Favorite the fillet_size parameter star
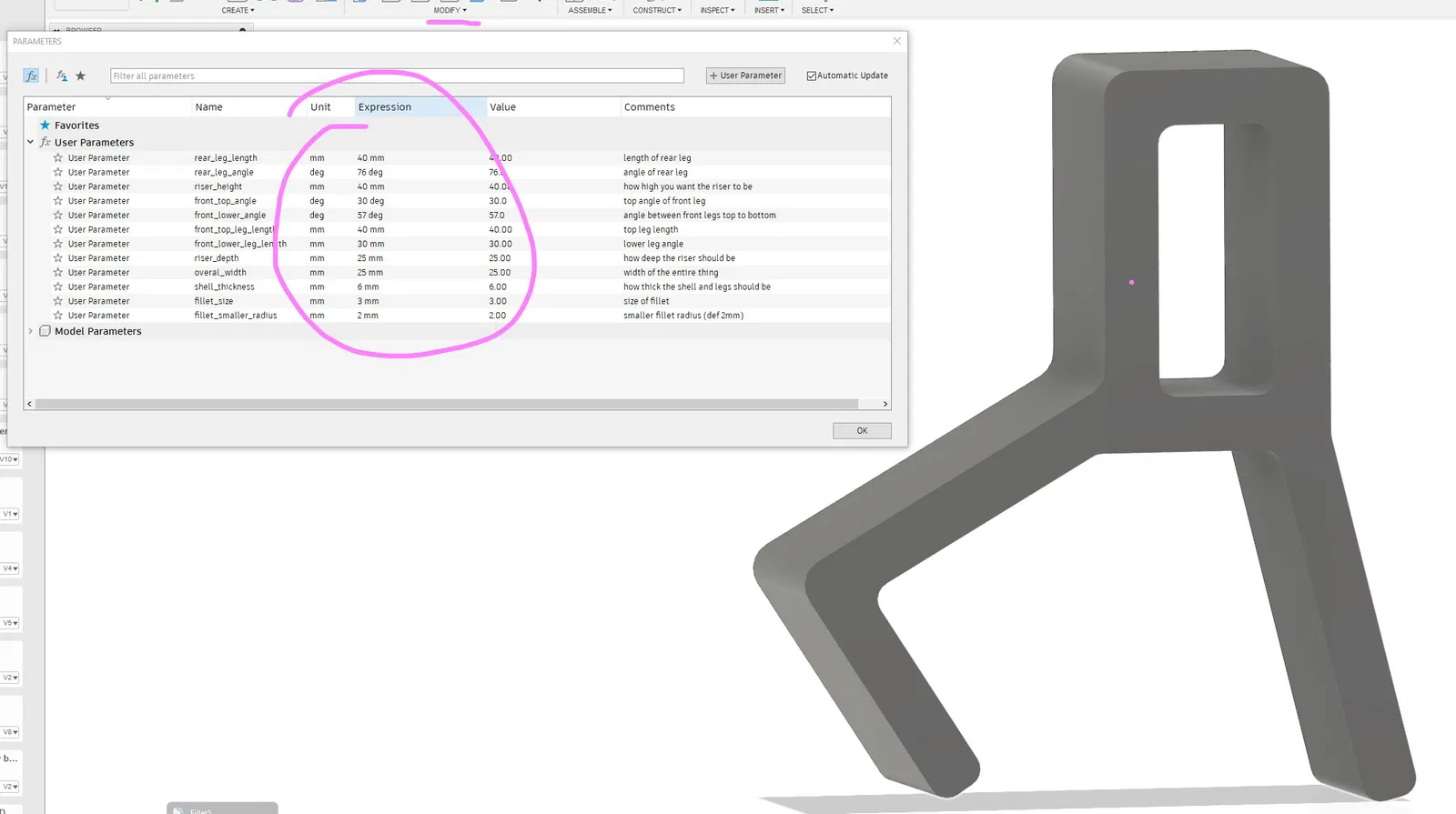This screenshot has height=814, width=1456. tap(58, 301)
